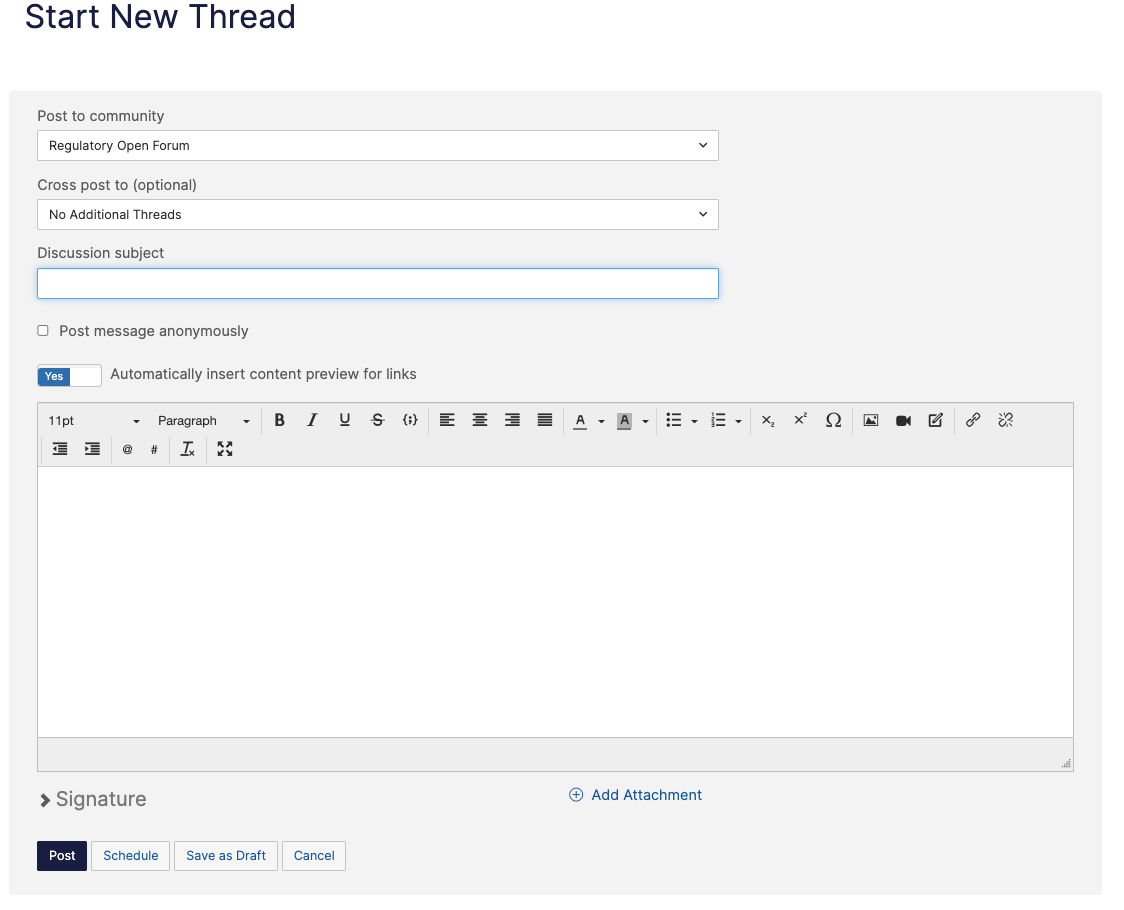Toggle automatic link preview switch
The height and width of the screenshot is (910, 1124).
[x=70, y=376]
